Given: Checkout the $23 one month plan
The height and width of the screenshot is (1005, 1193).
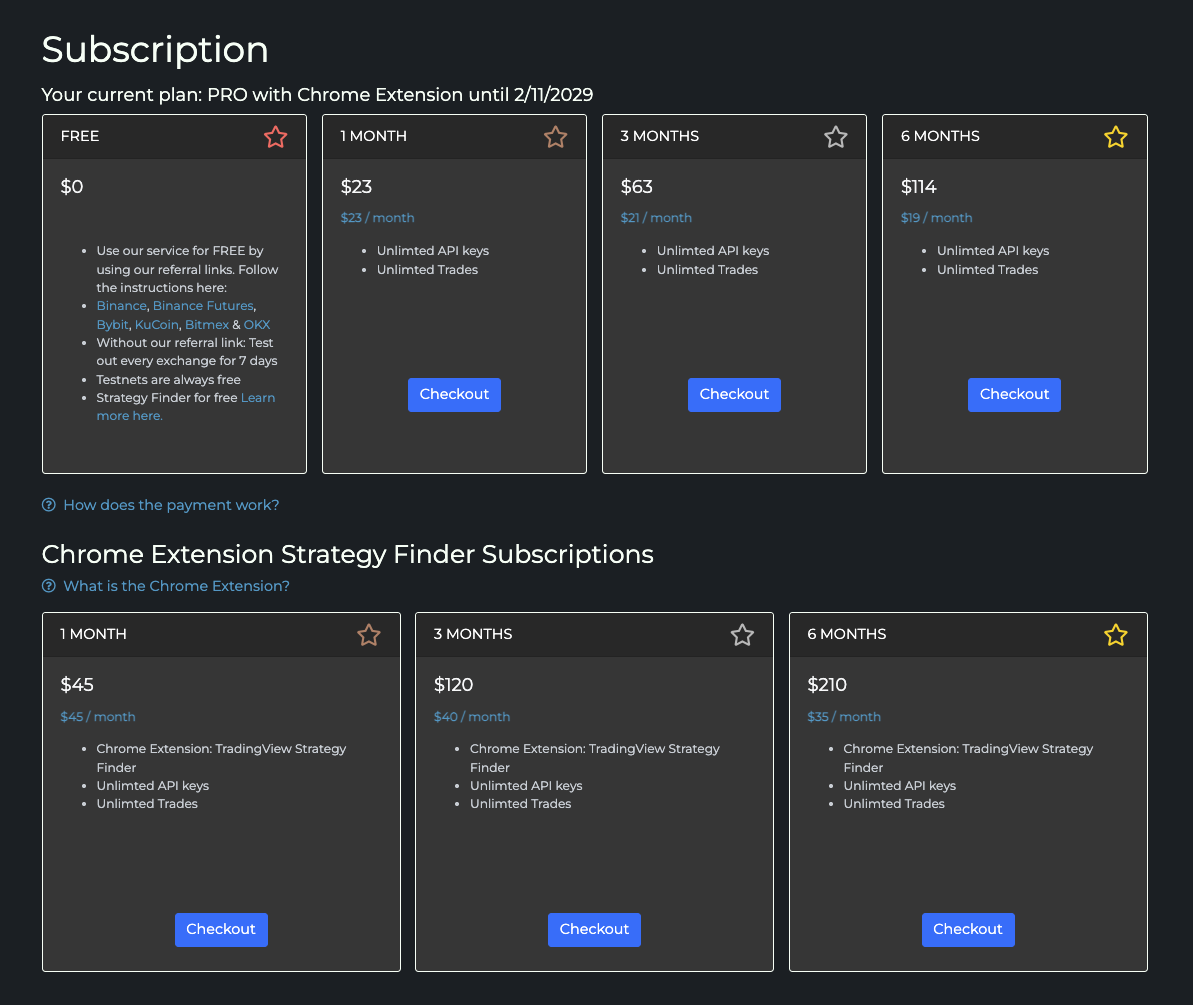Looking at the screenshot, I should [x=454, y=395].
